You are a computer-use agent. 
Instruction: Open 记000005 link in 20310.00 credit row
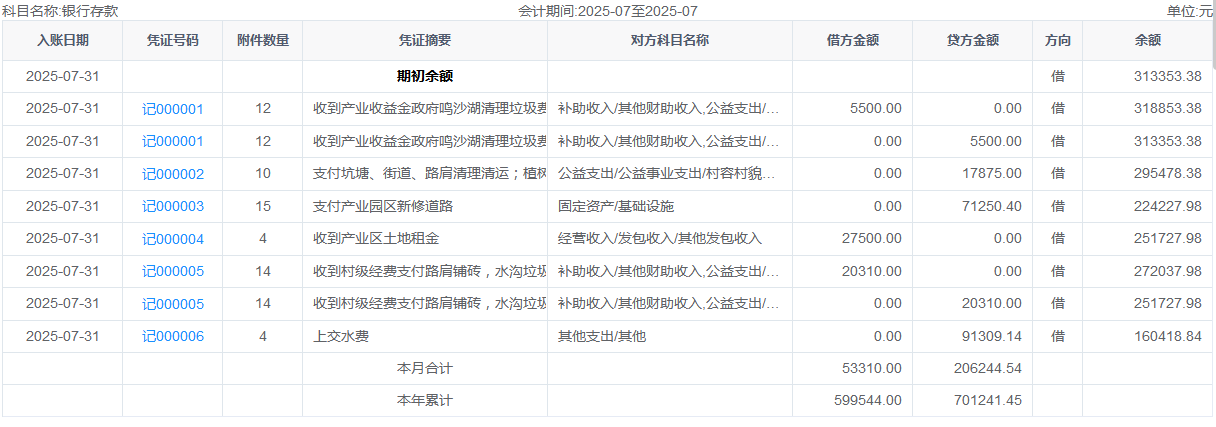coord(173,304)
